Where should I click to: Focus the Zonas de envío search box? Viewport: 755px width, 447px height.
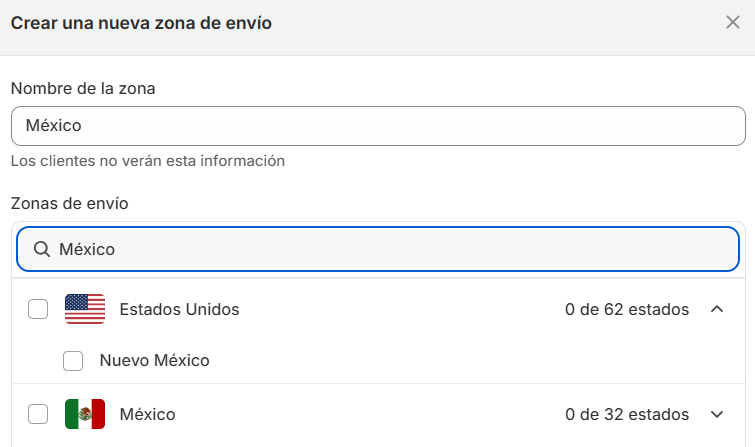click(x=378, y=249)
